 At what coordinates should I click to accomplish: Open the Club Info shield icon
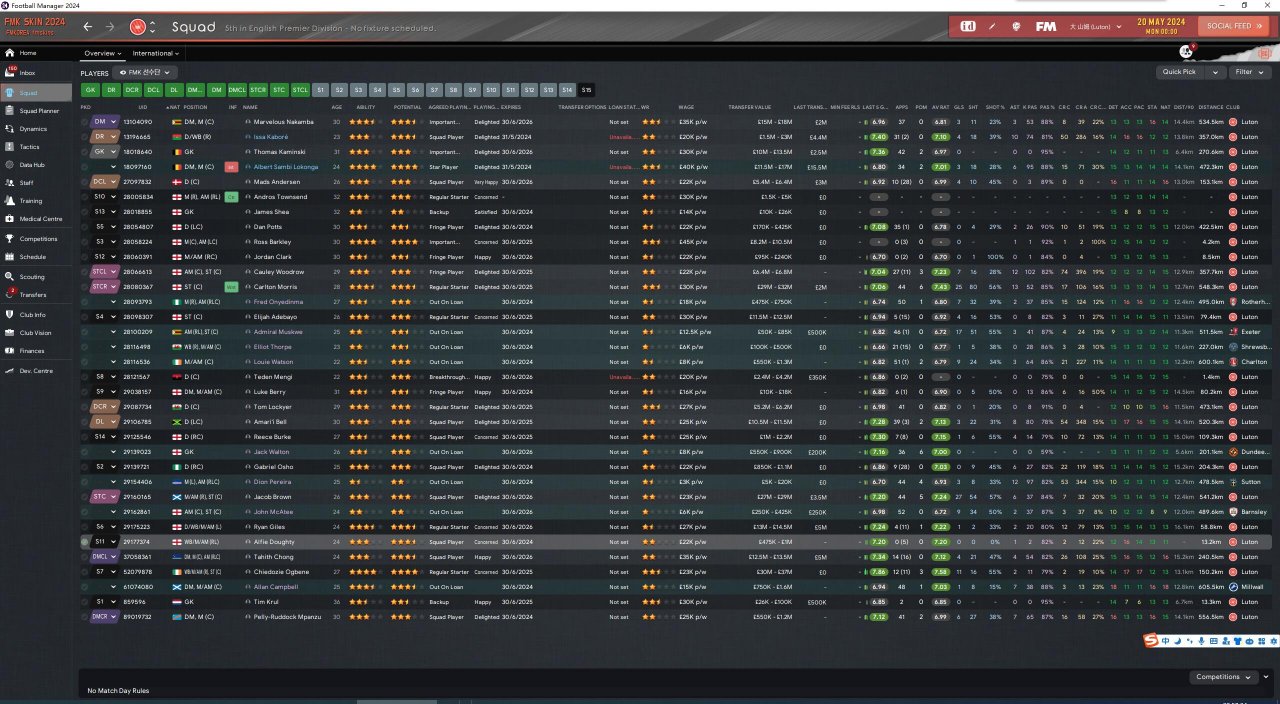tap(10, 315)
